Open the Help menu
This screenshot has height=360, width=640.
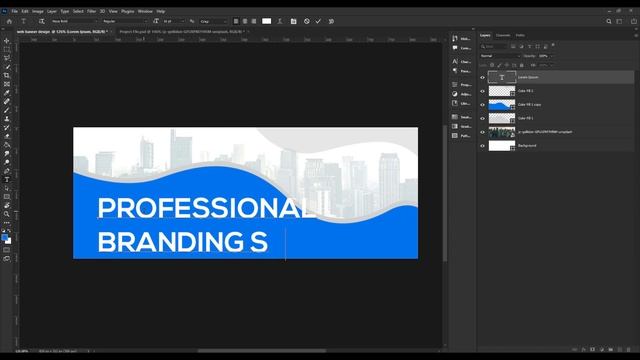(x=161, y=11)
